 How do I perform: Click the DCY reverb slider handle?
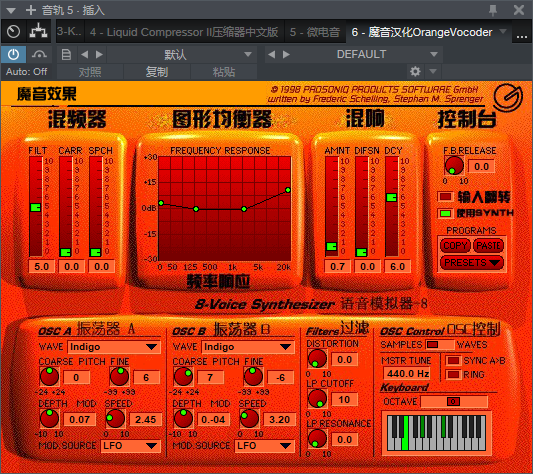pos(391,197)
